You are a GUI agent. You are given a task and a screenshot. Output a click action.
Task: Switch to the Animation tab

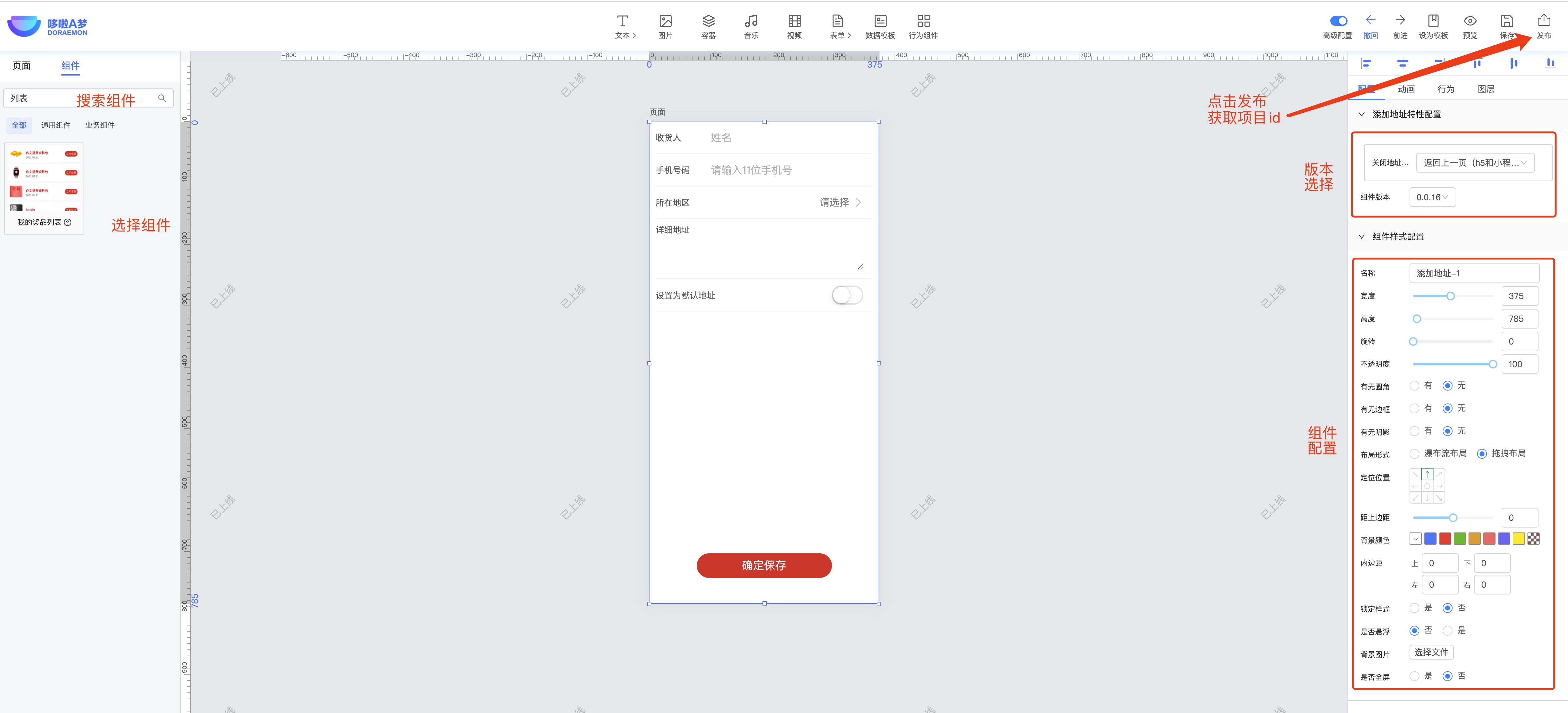[x=1406, y=89]
